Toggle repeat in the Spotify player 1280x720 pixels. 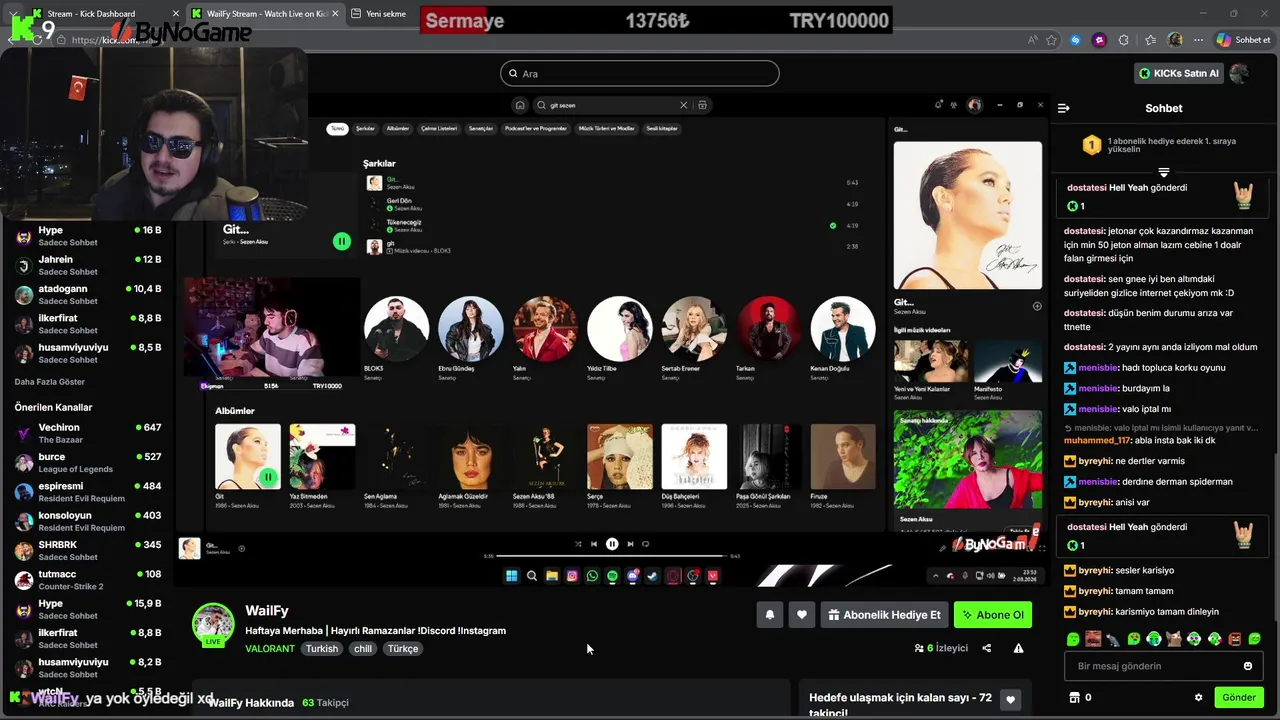646,544
